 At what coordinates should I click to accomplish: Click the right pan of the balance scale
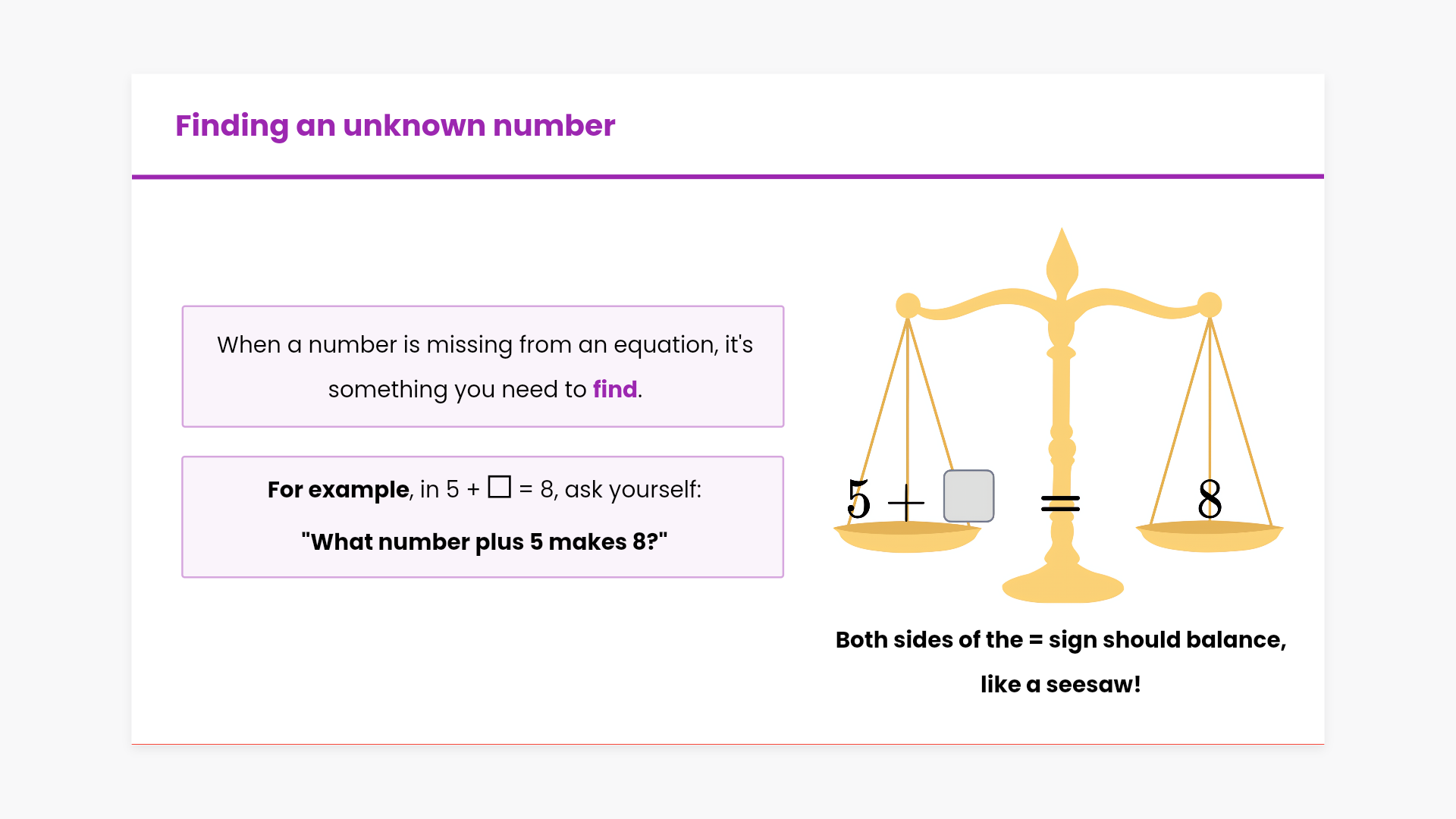tap(1209, 538)
